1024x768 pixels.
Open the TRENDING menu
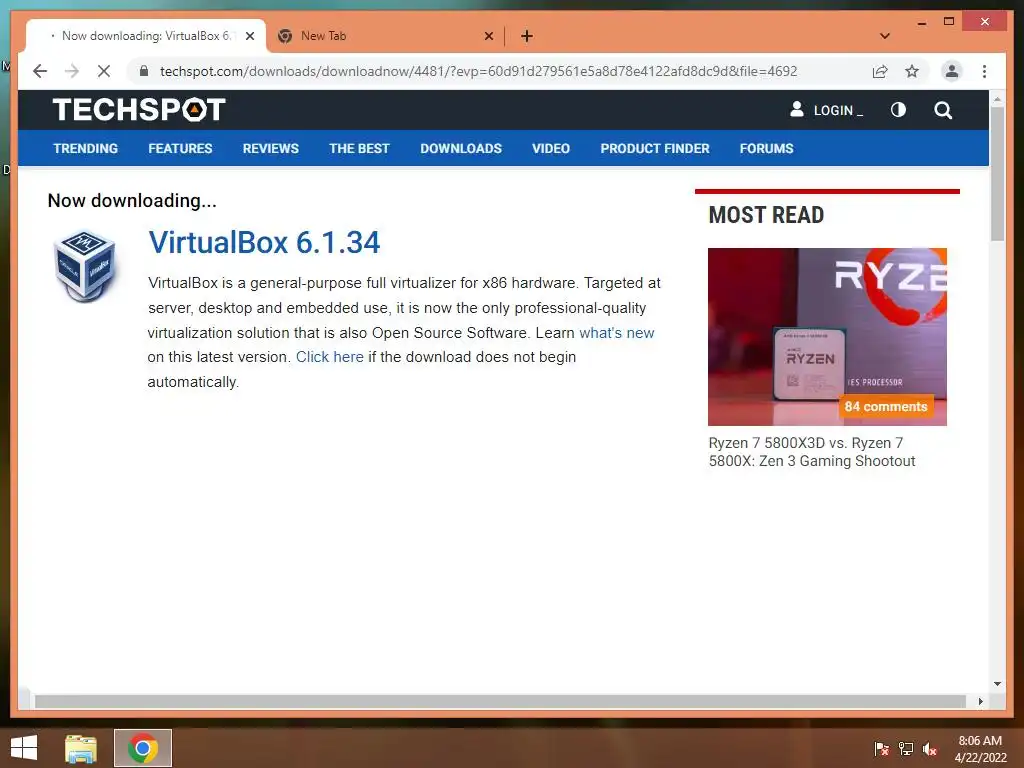tap(86, 148)
